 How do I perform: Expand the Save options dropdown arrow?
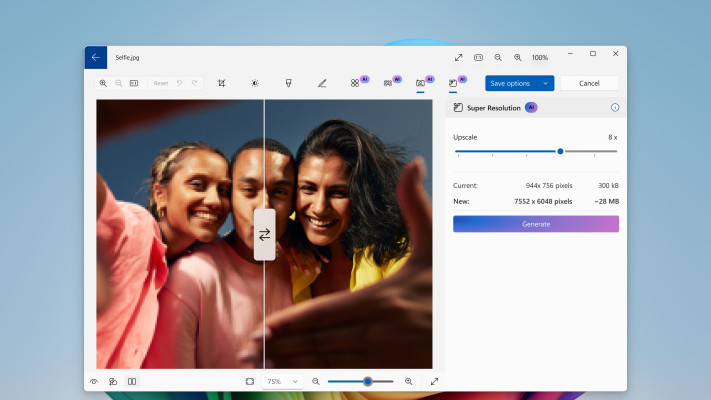click(x=545, y=83)
